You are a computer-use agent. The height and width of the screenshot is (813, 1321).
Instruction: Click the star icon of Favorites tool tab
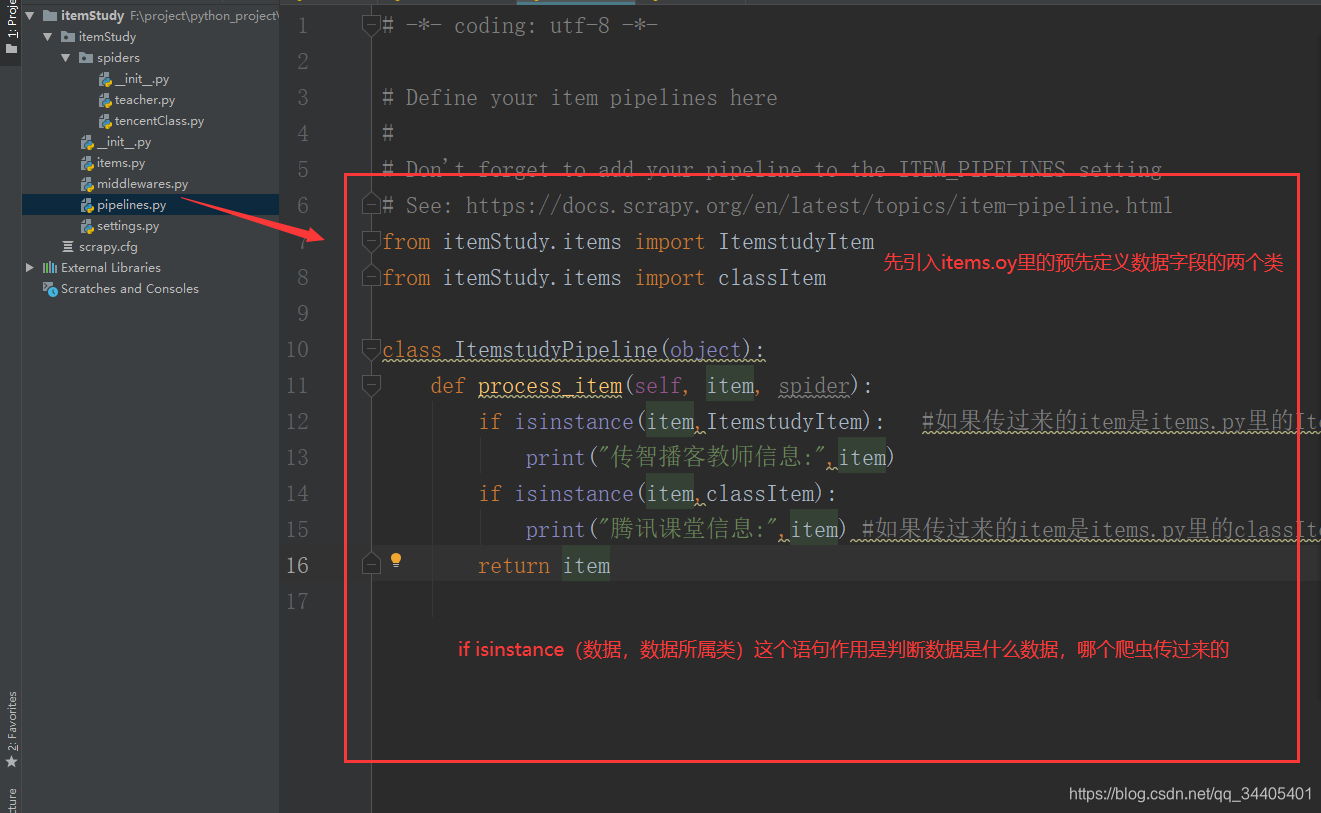point(11,762)
